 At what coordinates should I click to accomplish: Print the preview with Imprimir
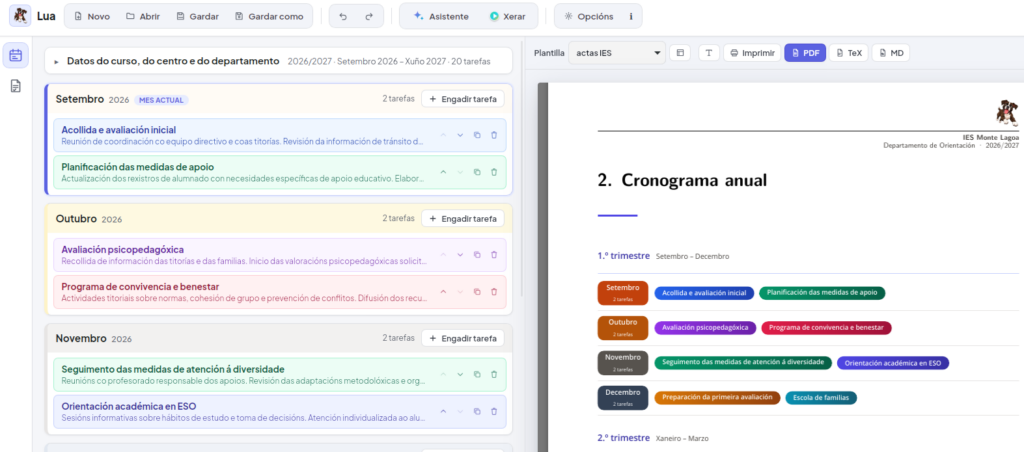click(x=752, y=53)
